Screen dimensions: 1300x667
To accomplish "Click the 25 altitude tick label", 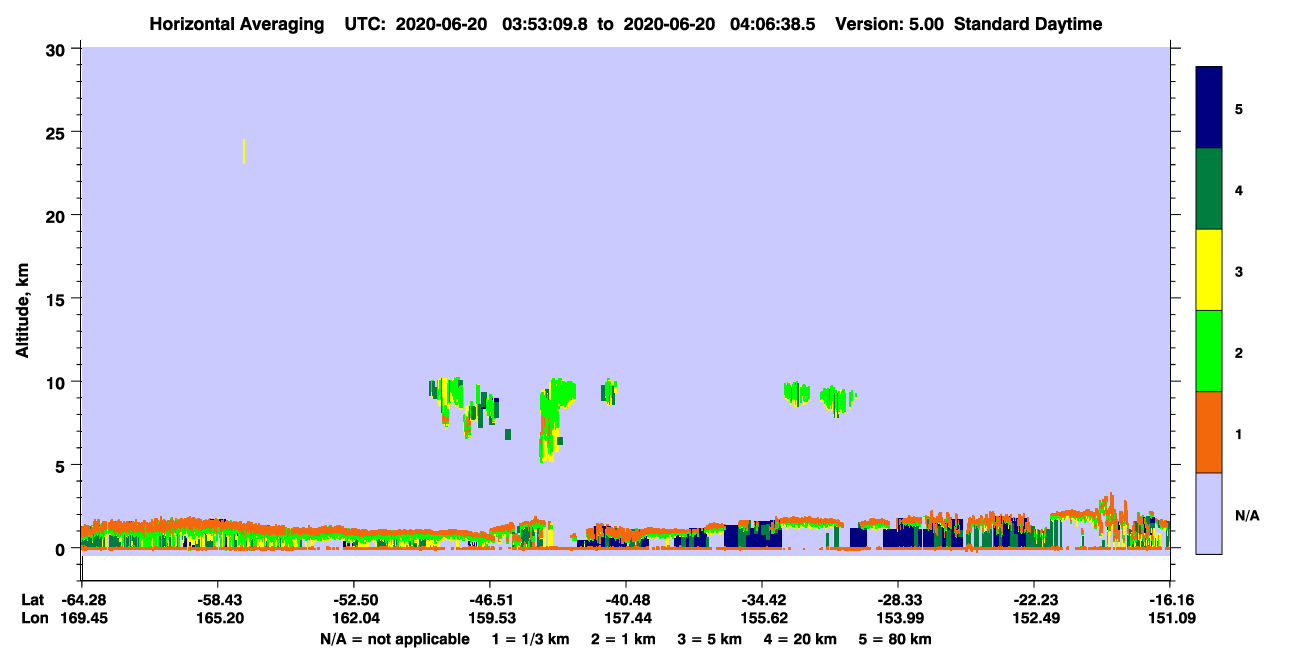I will [x=58, y=132].
